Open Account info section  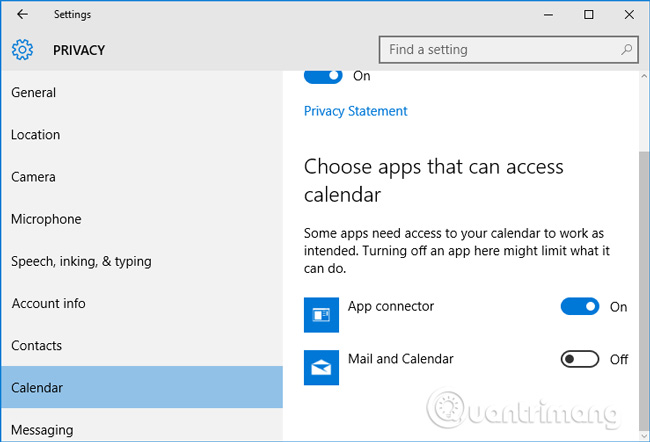(48, 303)
